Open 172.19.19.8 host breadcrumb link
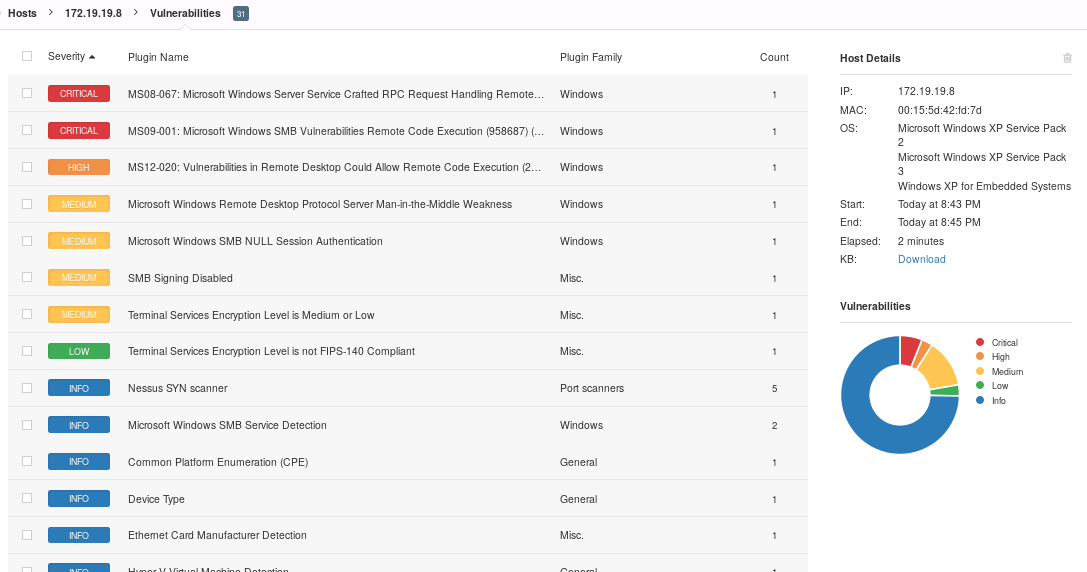This screenshot has height=572, width=1087. [x=93, y=13]
